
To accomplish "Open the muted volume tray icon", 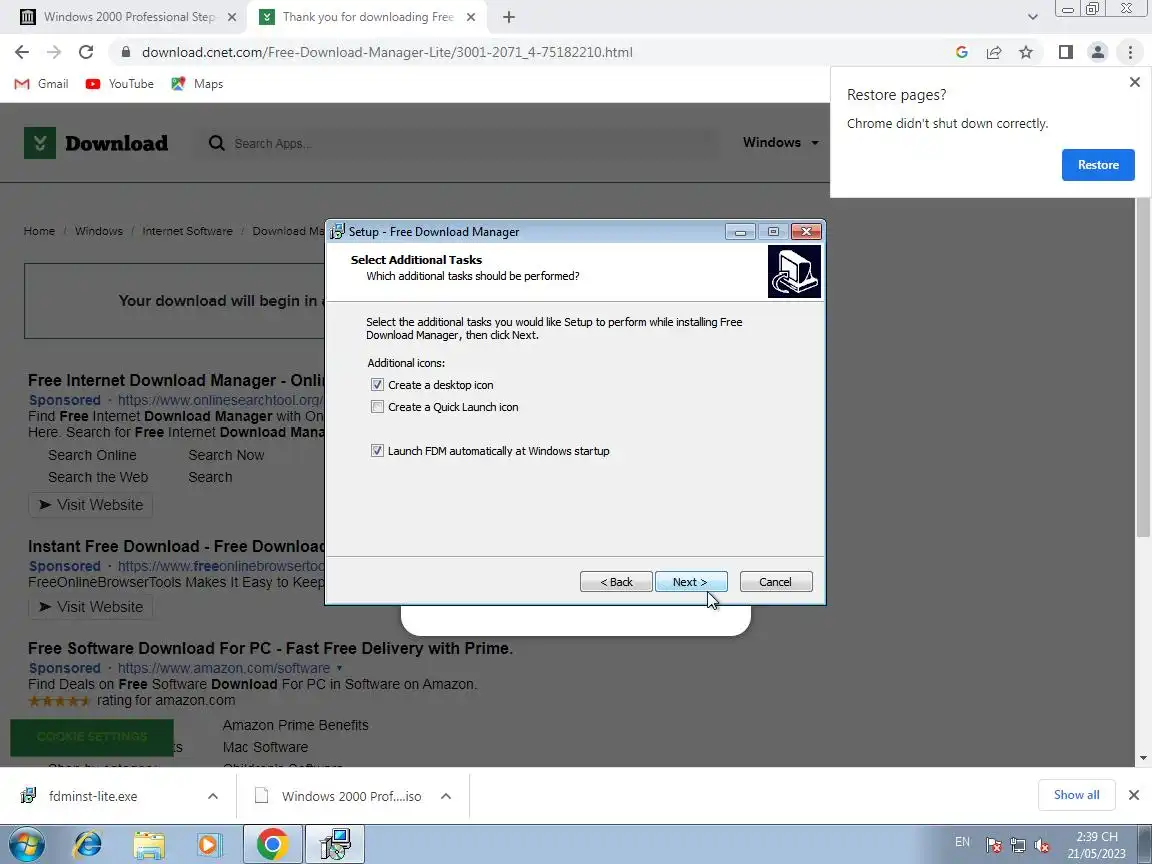I will tap(1042, 846).
